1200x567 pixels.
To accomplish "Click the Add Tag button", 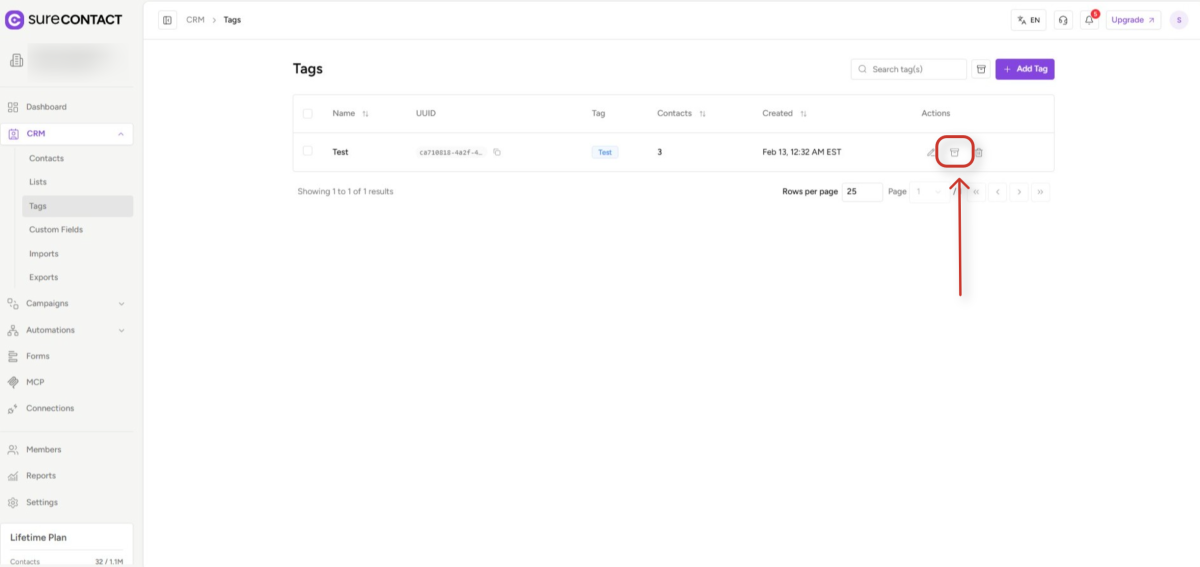I will [x=1025, y=69].
